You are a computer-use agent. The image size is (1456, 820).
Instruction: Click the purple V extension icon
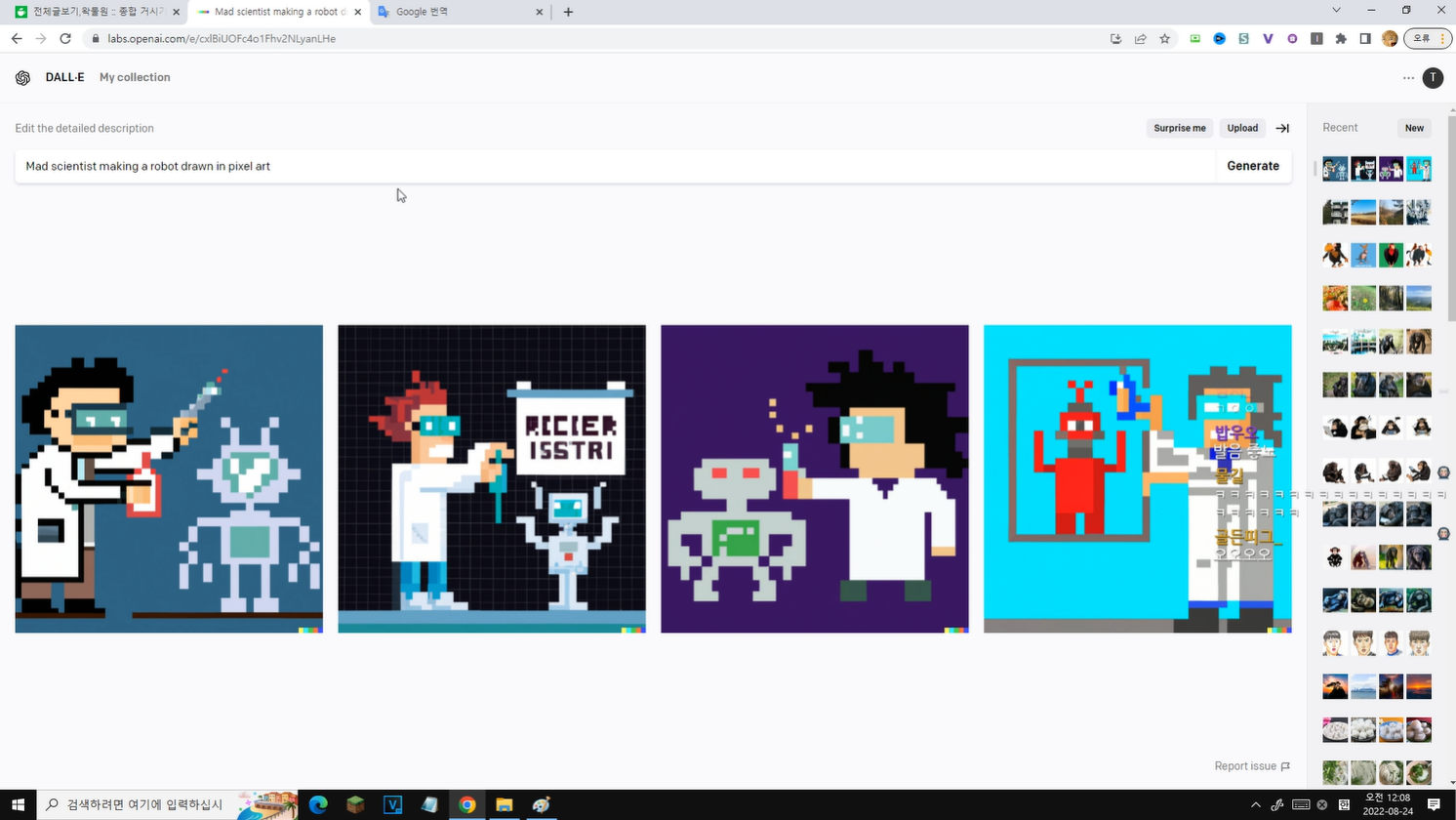pyautogui.click(x=1268, y=39)
